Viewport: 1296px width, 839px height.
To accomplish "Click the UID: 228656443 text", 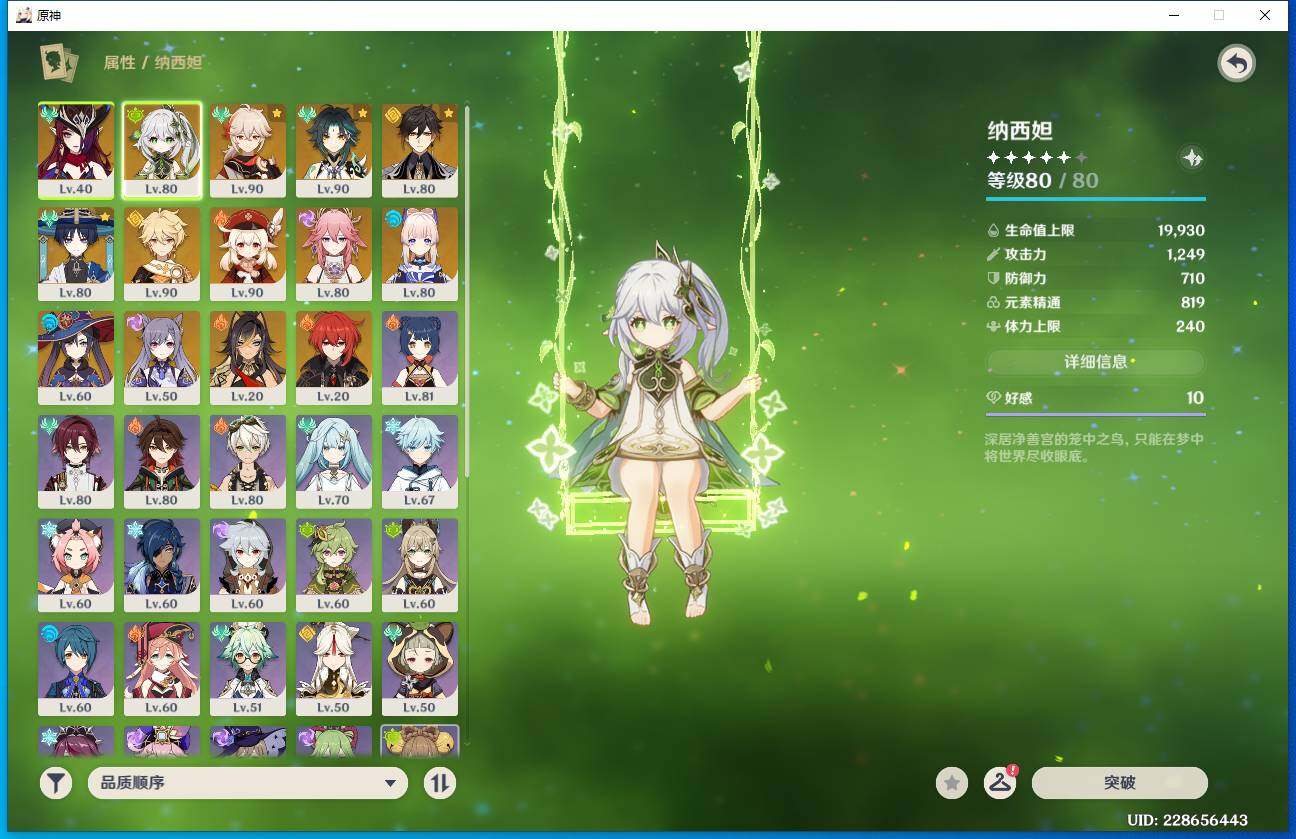I will [1187, 820].
